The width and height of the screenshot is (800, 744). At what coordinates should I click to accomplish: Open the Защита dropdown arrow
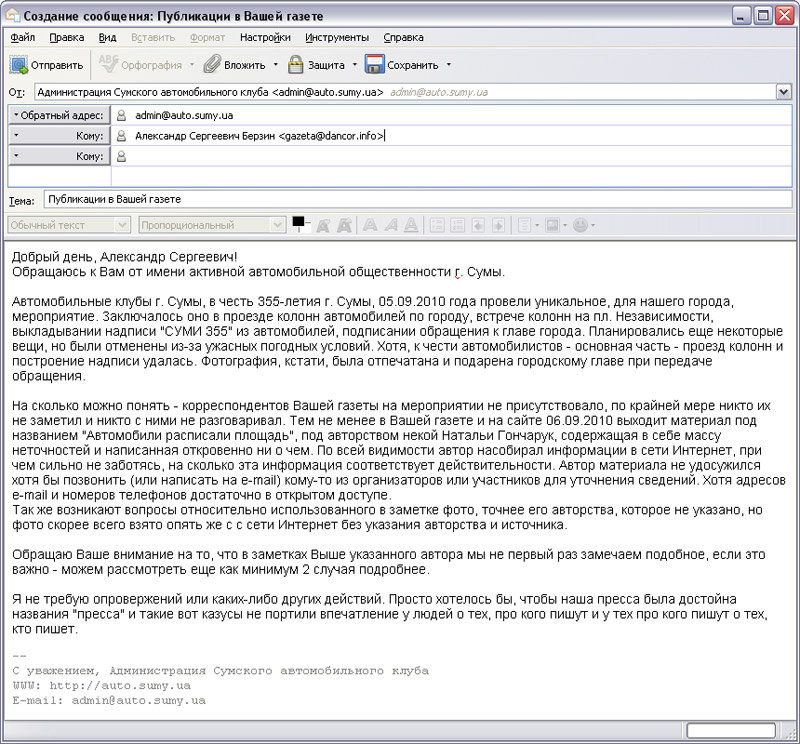click(x=355, y=65)
